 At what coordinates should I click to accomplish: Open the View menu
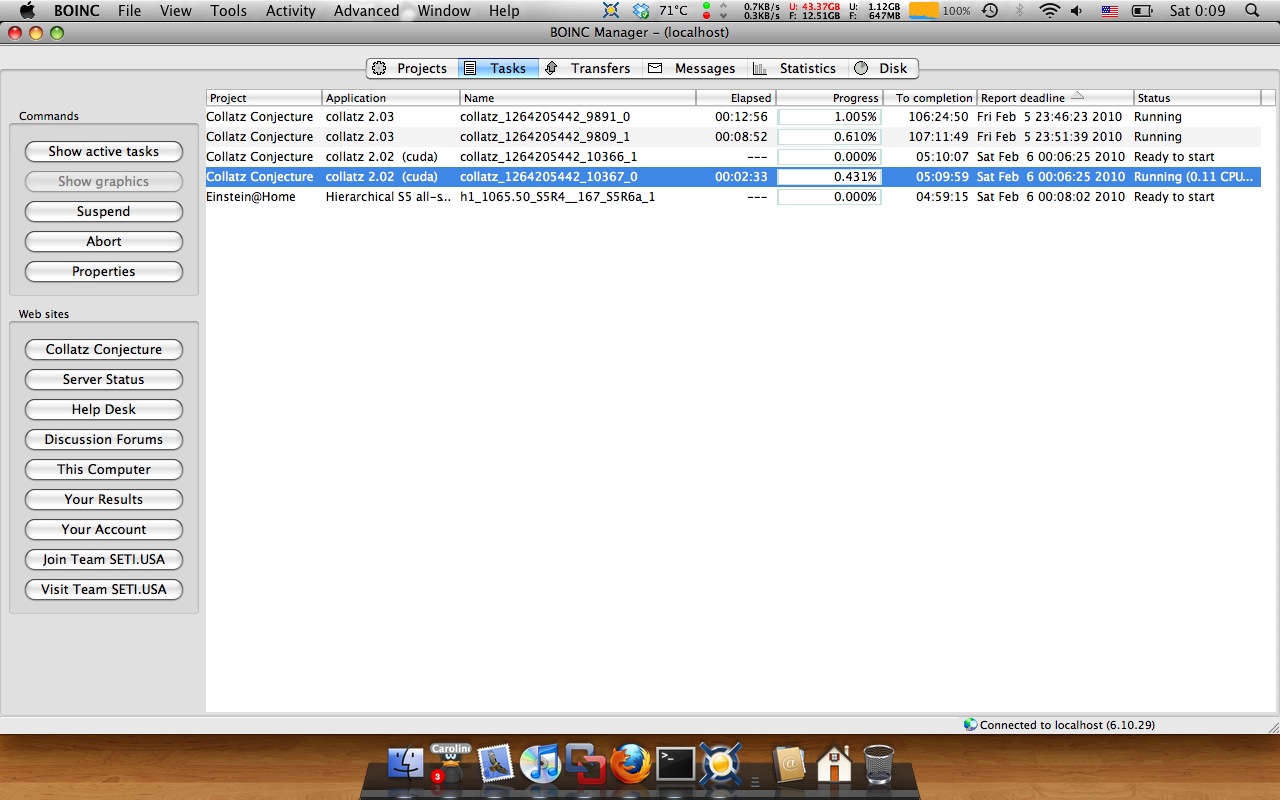175,11
